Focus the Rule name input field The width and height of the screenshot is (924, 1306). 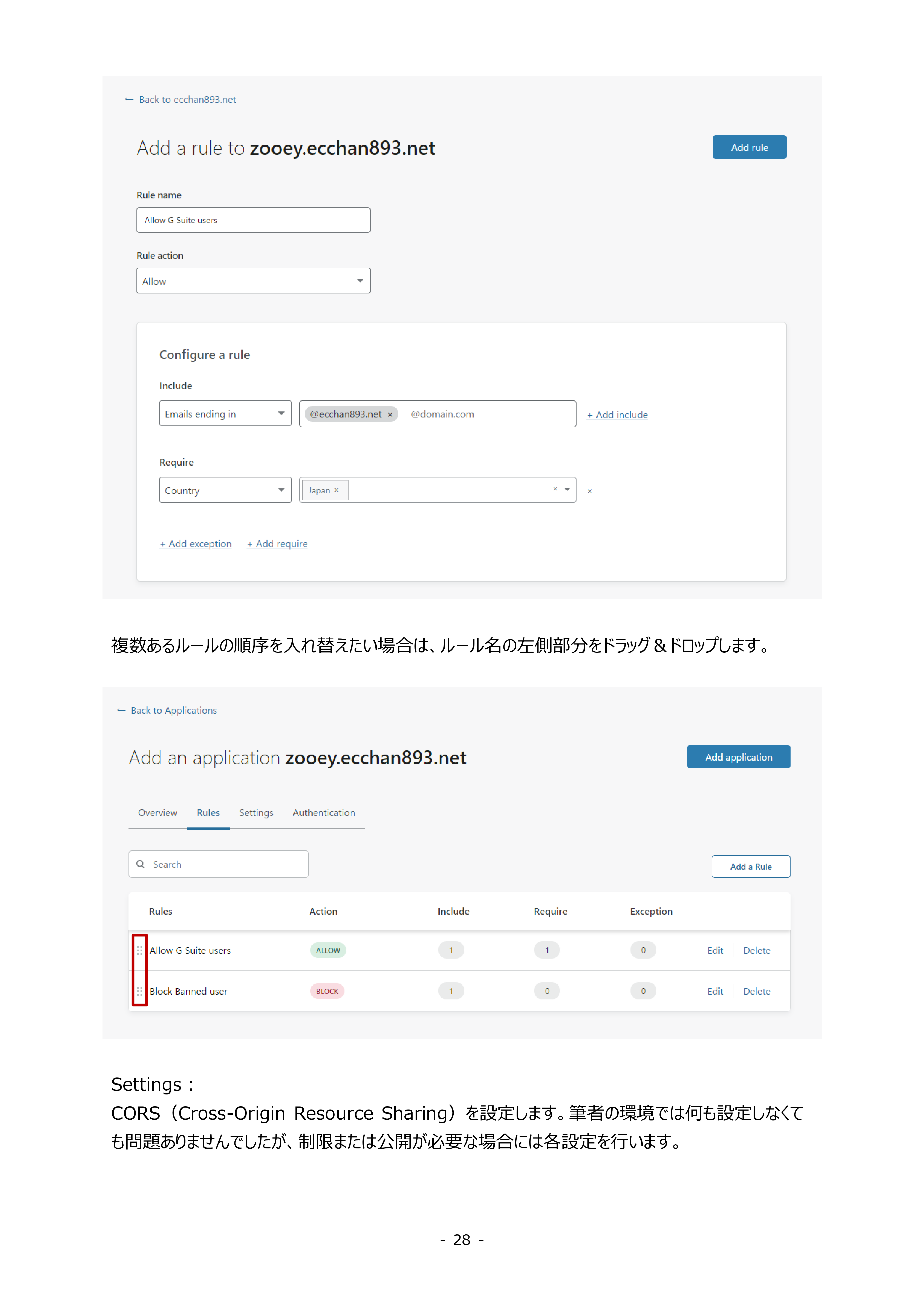[x=253, y=220]
